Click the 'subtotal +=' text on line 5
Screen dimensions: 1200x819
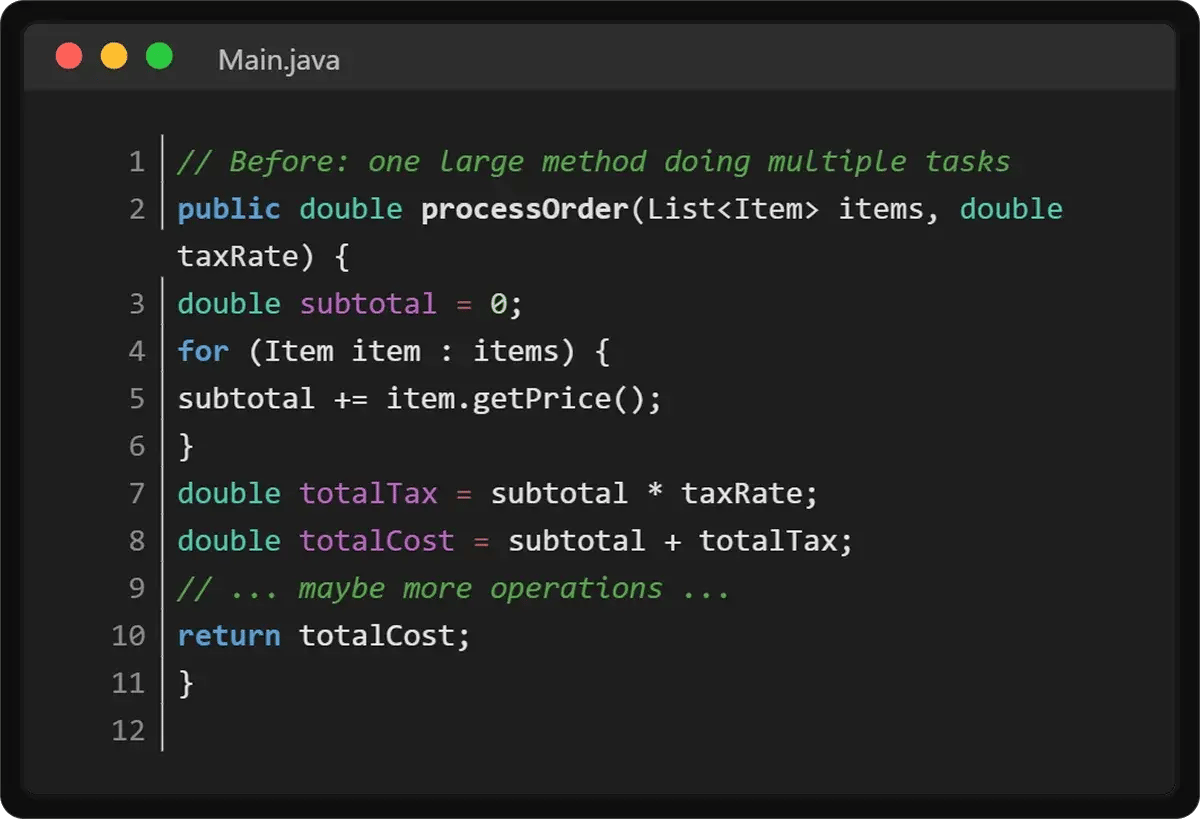(272, 399)
